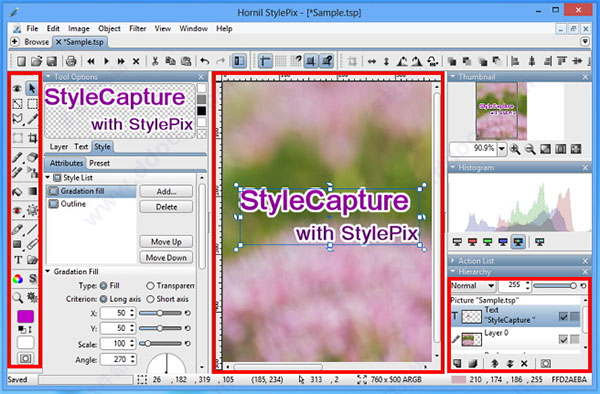Click the delete layer X icon in Hierarchy
This screenshot has width=600, height=394.
coord(524,363)
